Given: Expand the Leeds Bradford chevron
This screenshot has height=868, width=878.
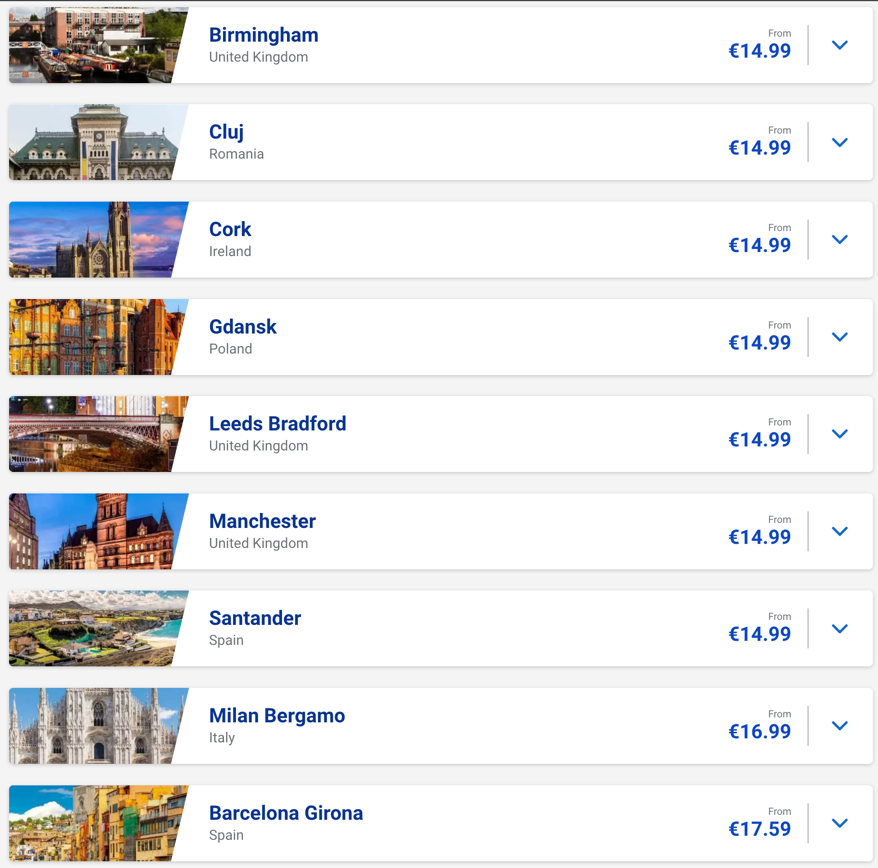Looking at the screenshot, I should click(x=840, y=434).
